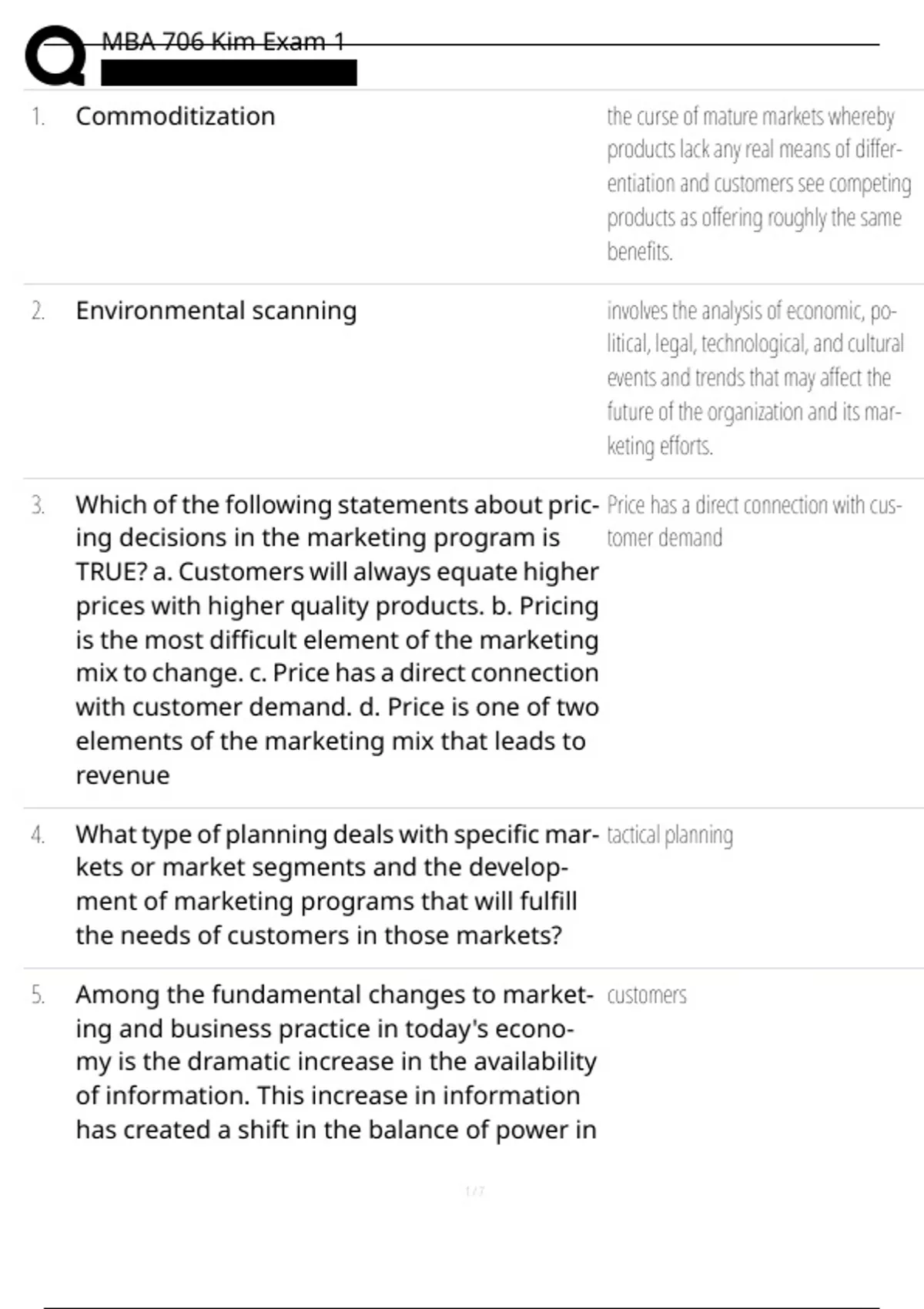The image size is (924, 1309).
Task: Select the pricing decisions question text
Action: point(336,640)
